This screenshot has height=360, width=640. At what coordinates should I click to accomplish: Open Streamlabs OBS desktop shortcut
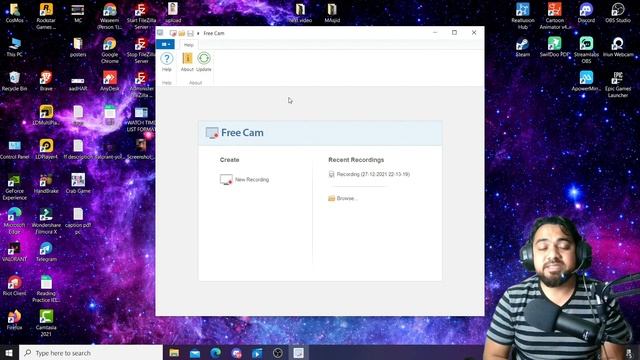586,51
